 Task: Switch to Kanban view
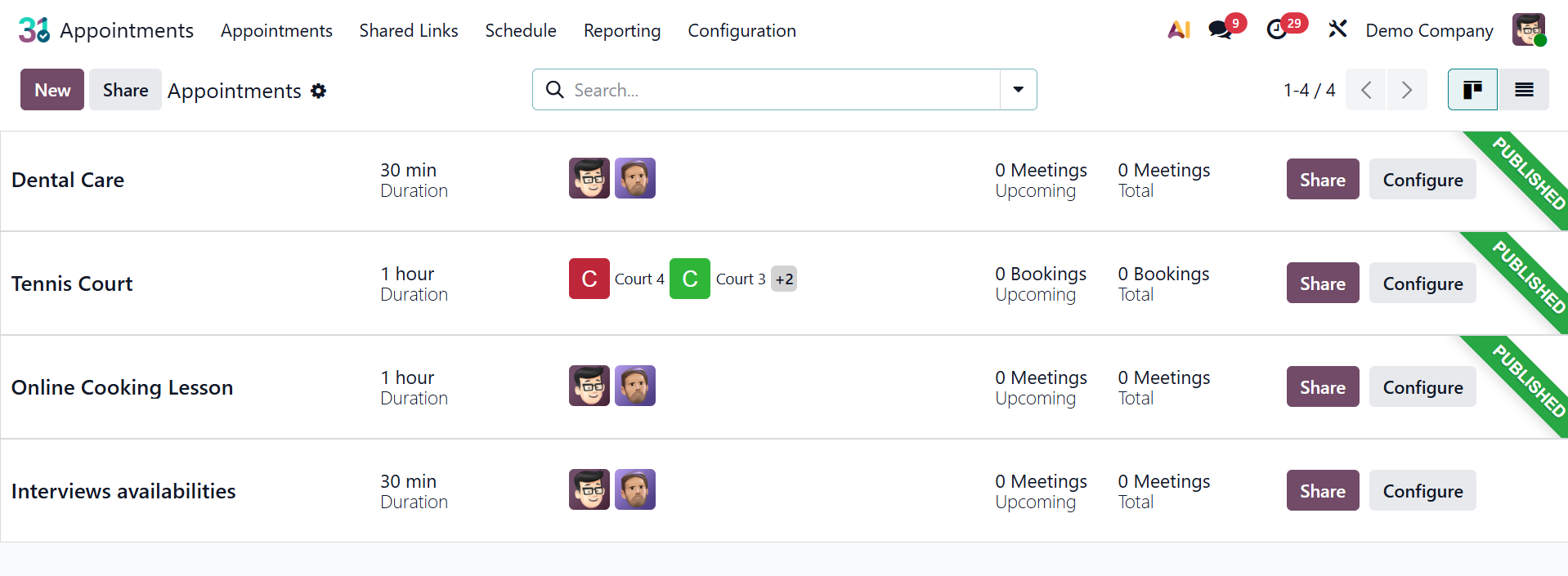pyautogui.click(x=1472, y=90)
